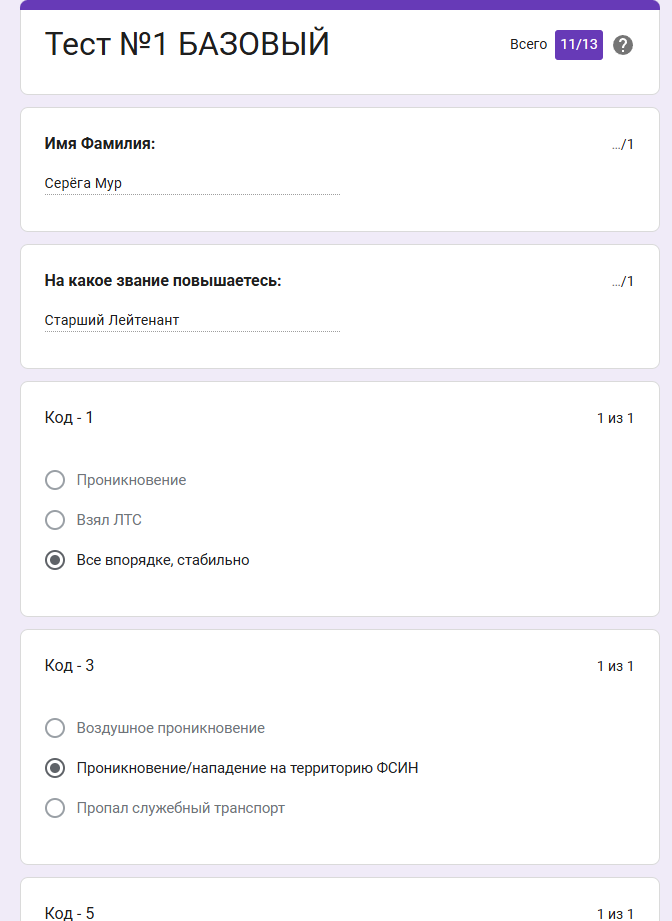
Task: Click the points field next to Имя Фамилия
Action: coord(621,143)
